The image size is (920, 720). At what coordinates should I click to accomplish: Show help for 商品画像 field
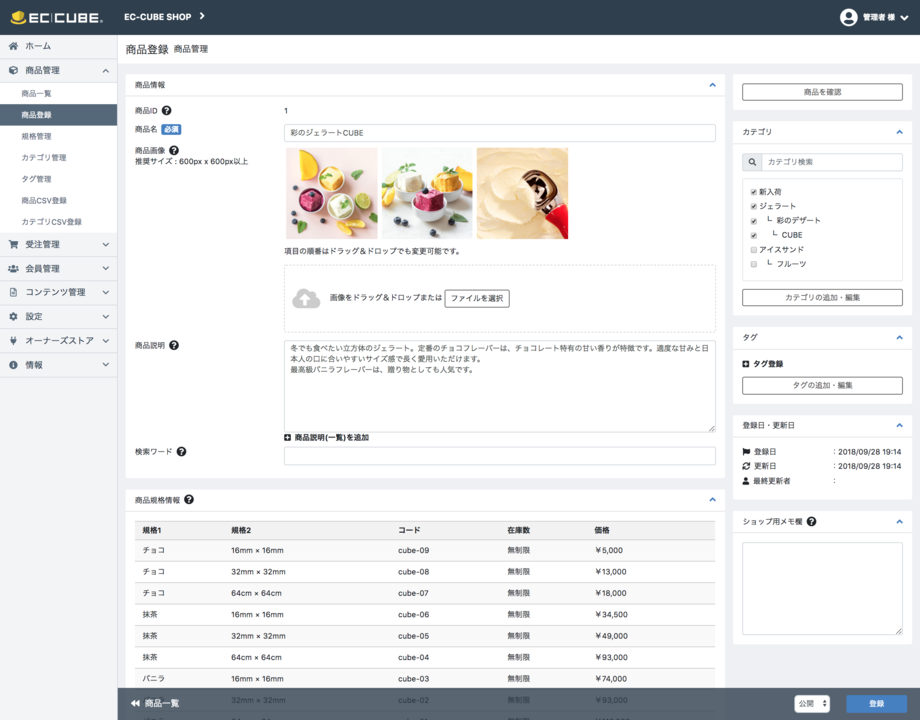tap(174, 150)
